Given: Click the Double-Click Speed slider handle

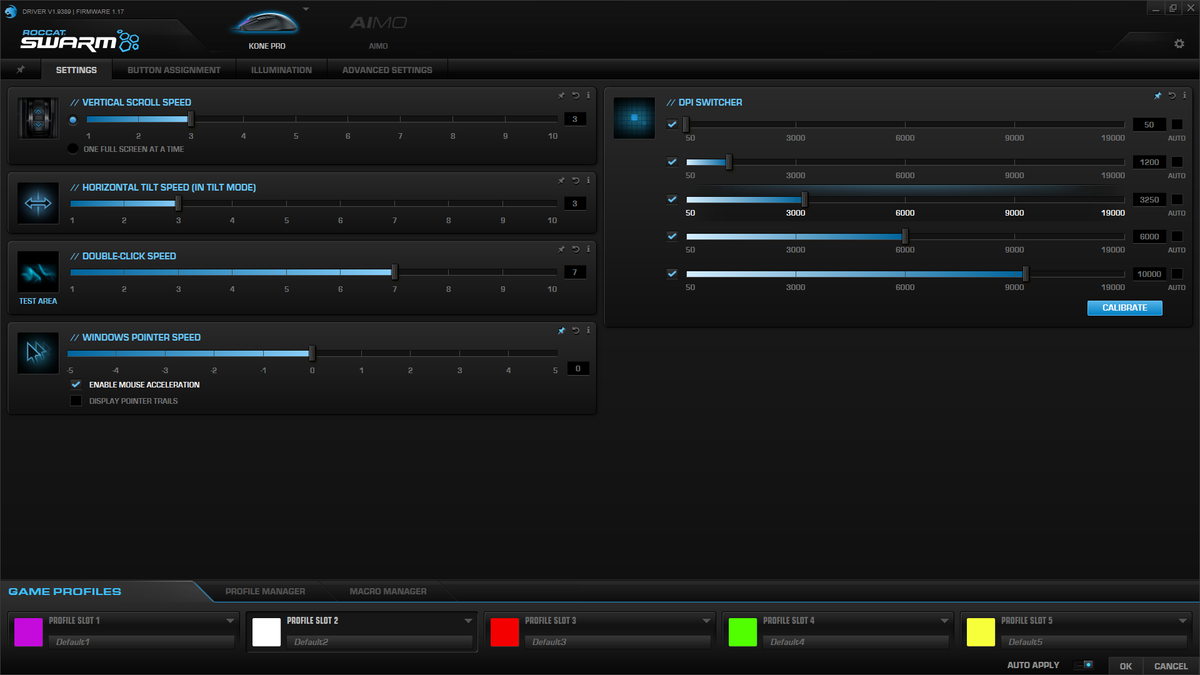Looking at the screenshot, I should [394, 272].
